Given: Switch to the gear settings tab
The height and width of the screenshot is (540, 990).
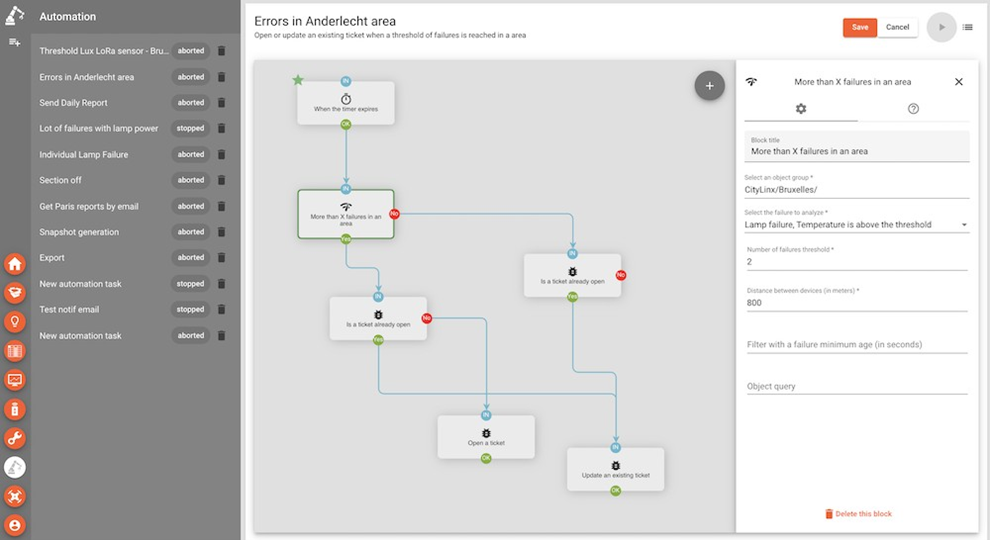Looking at the screenshot, I should (800, 109).
